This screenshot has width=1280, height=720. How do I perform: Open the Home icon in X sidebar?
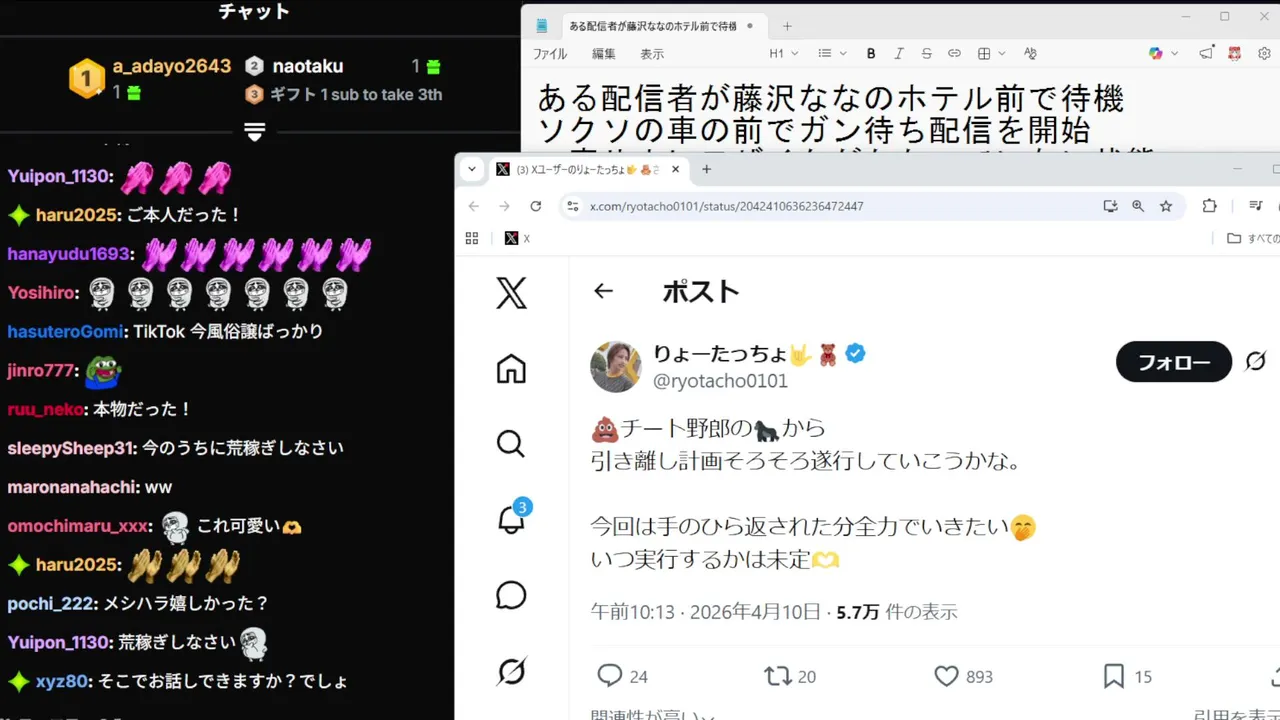pos(511,369)
